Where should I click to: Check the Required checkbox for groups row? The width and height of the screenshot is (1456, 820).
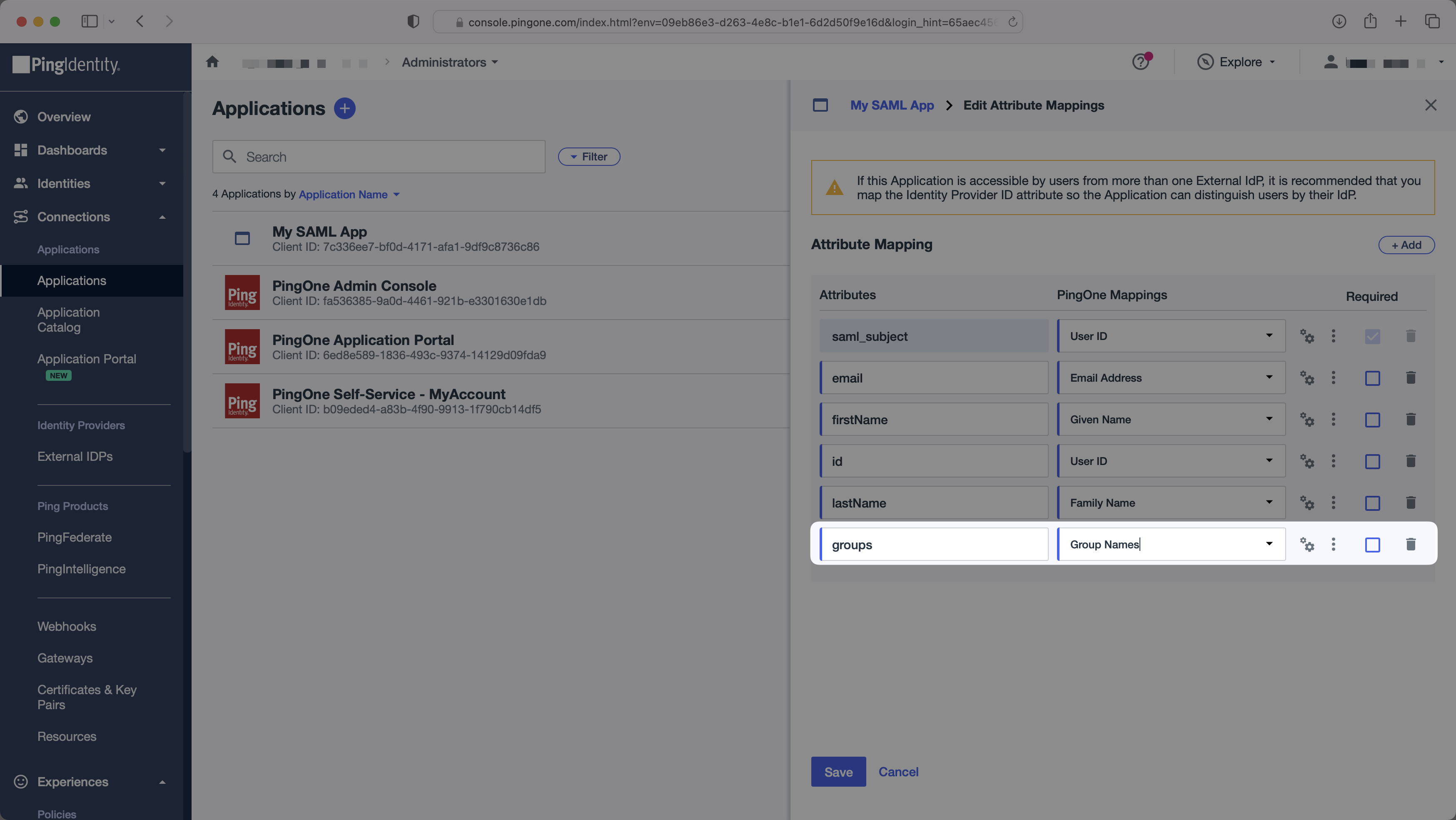(1372, 545)
